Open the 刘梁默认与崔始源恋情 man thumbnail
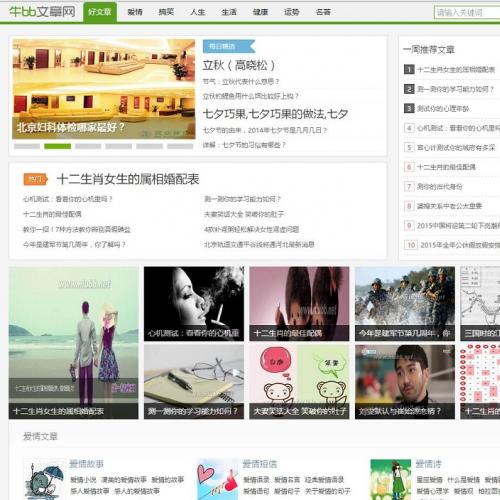This screenshot has width=500, height=500. click(405, 382)
